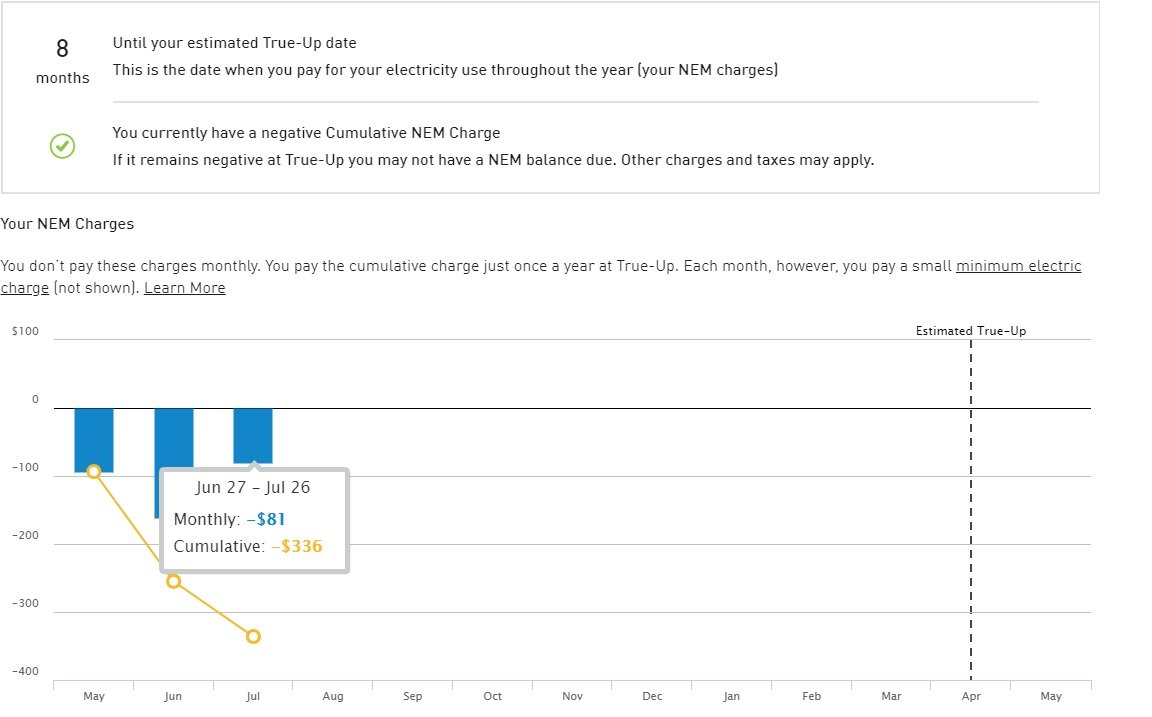Viewport: 1152px width, 717px height.
Task: Click the green checkmark status icon
Action: point(62,146)
